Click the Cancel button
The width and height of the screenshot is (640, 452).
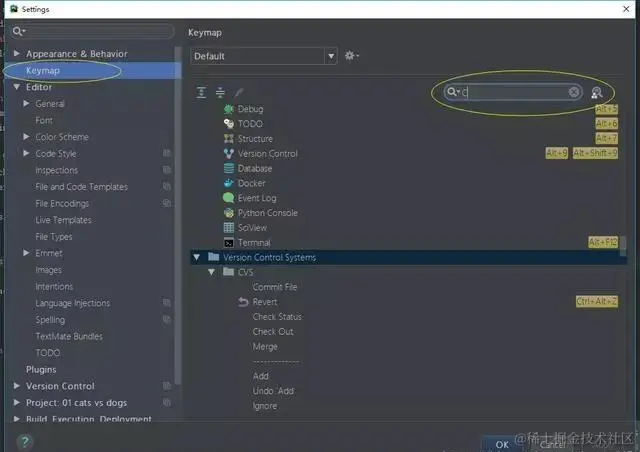coord(553,445)
